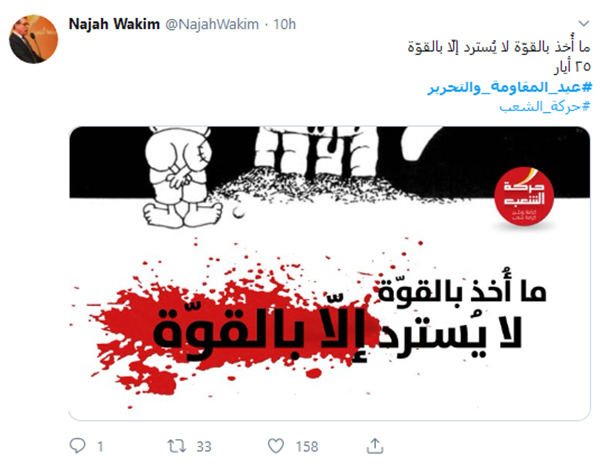Click the reply speech bubble icon
Image resolution: width=600 pixels, height=465 pixels.
[x=77, y=445]
